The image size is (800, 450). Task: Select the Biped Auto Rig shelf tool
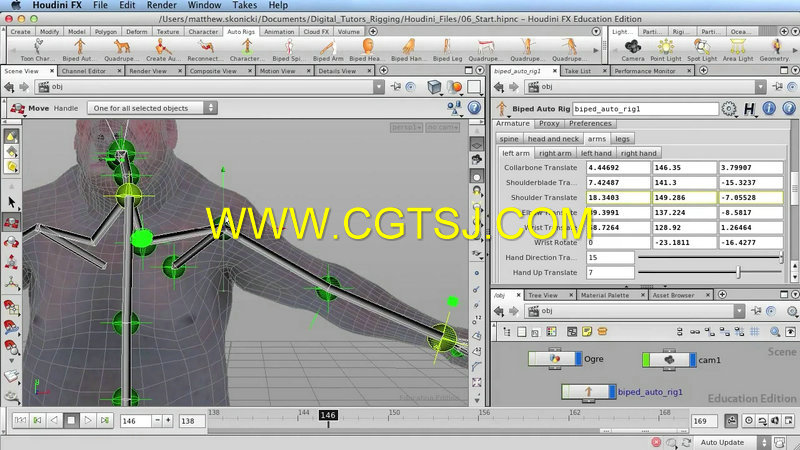coord(79,50)
